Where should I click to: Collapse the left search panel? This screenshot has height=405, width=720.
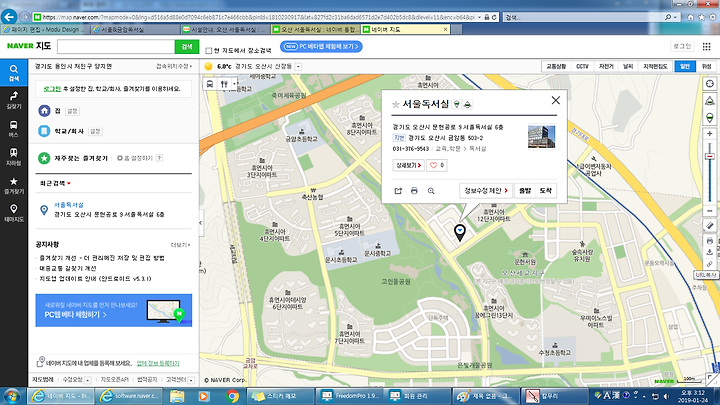point(201,223)
